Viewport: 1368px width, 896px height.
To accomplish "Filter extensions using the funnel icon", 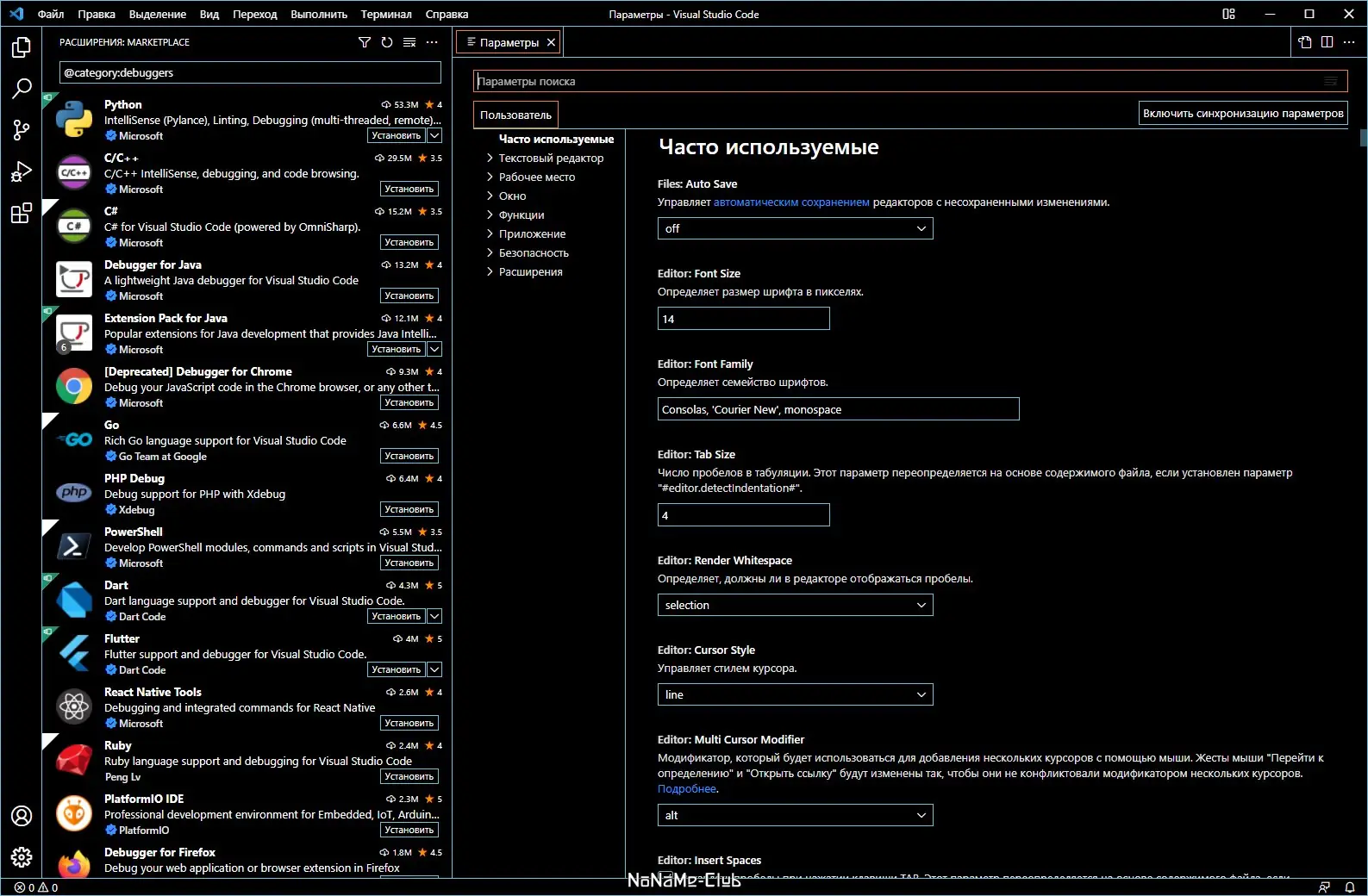I will point(365,42).
